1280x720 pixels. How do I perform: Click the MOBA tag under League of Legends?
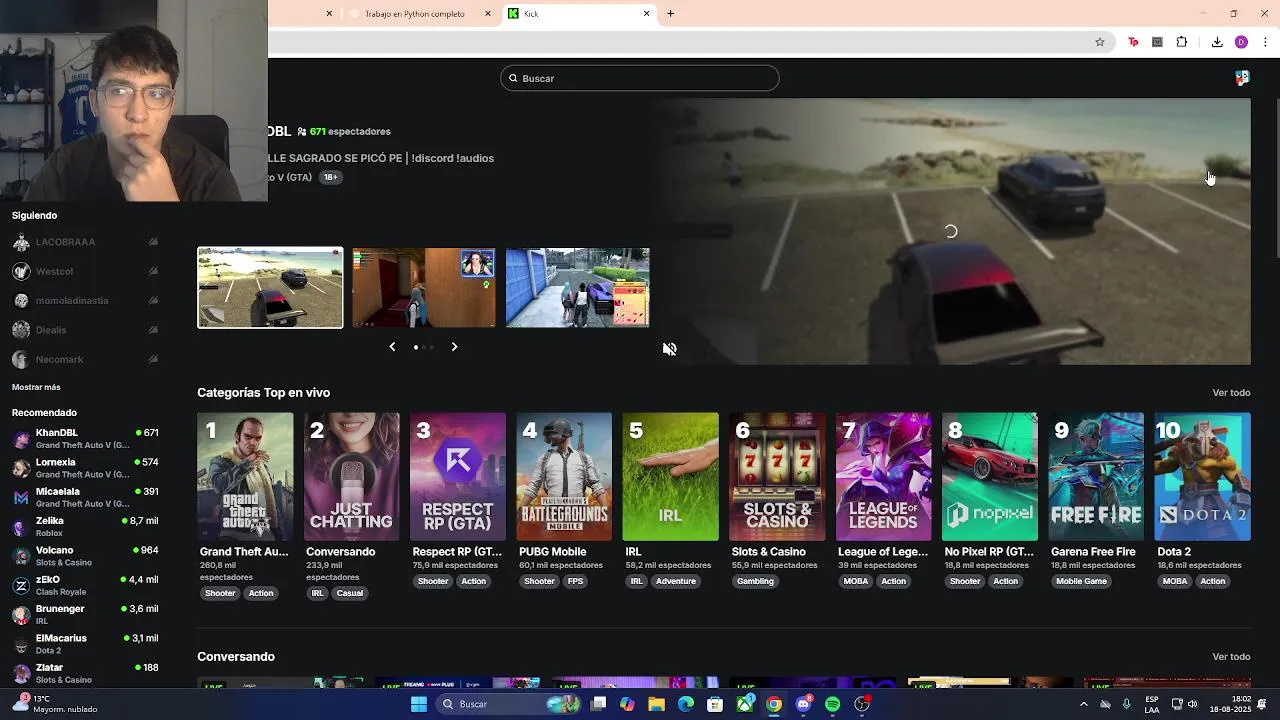[x=856, y=581]
